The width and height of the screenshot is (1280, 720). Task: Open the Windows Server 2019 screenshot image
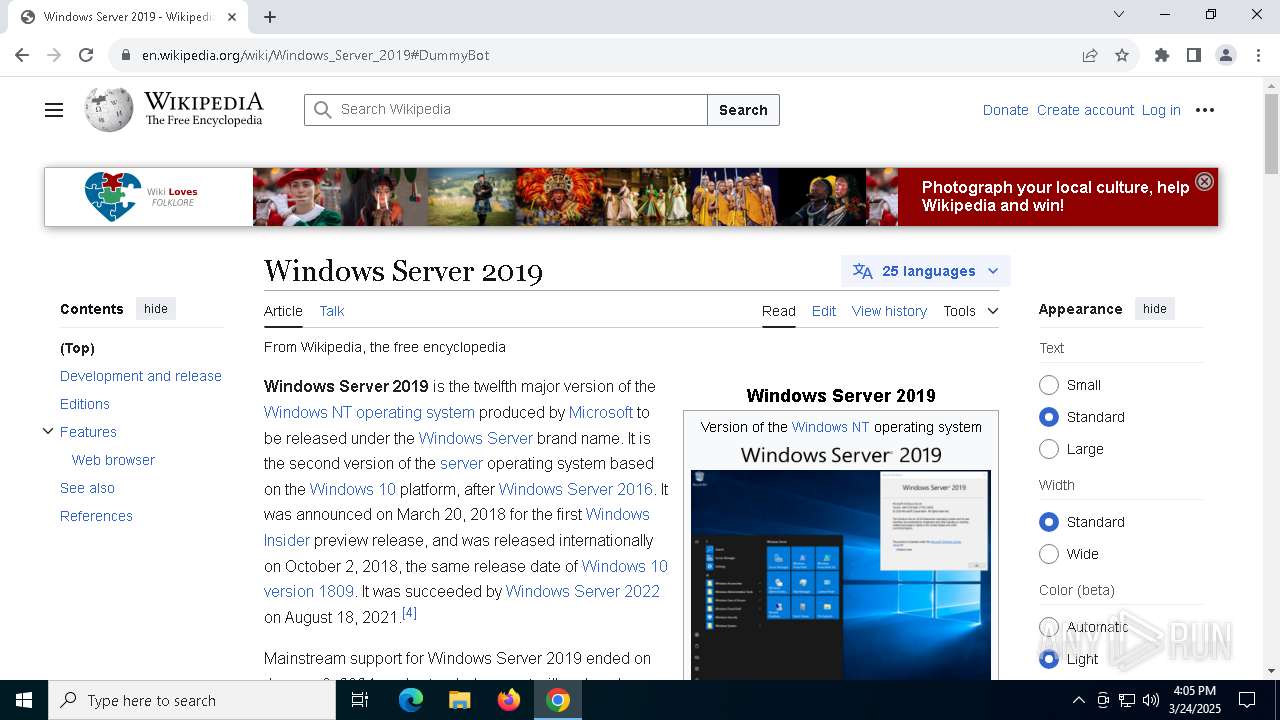841,575
